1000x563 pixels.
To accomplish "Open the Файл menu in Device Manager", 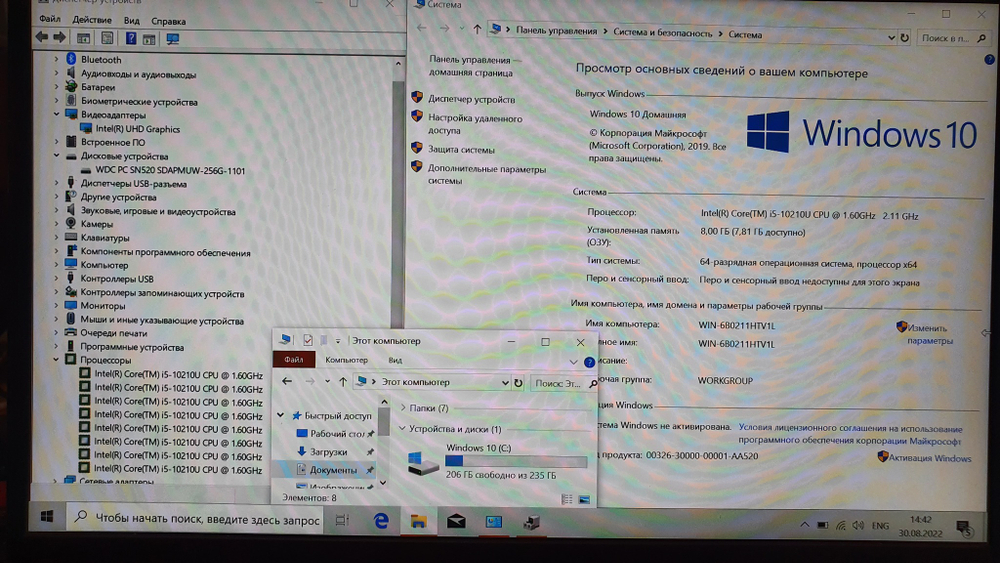I will (50, 19).
